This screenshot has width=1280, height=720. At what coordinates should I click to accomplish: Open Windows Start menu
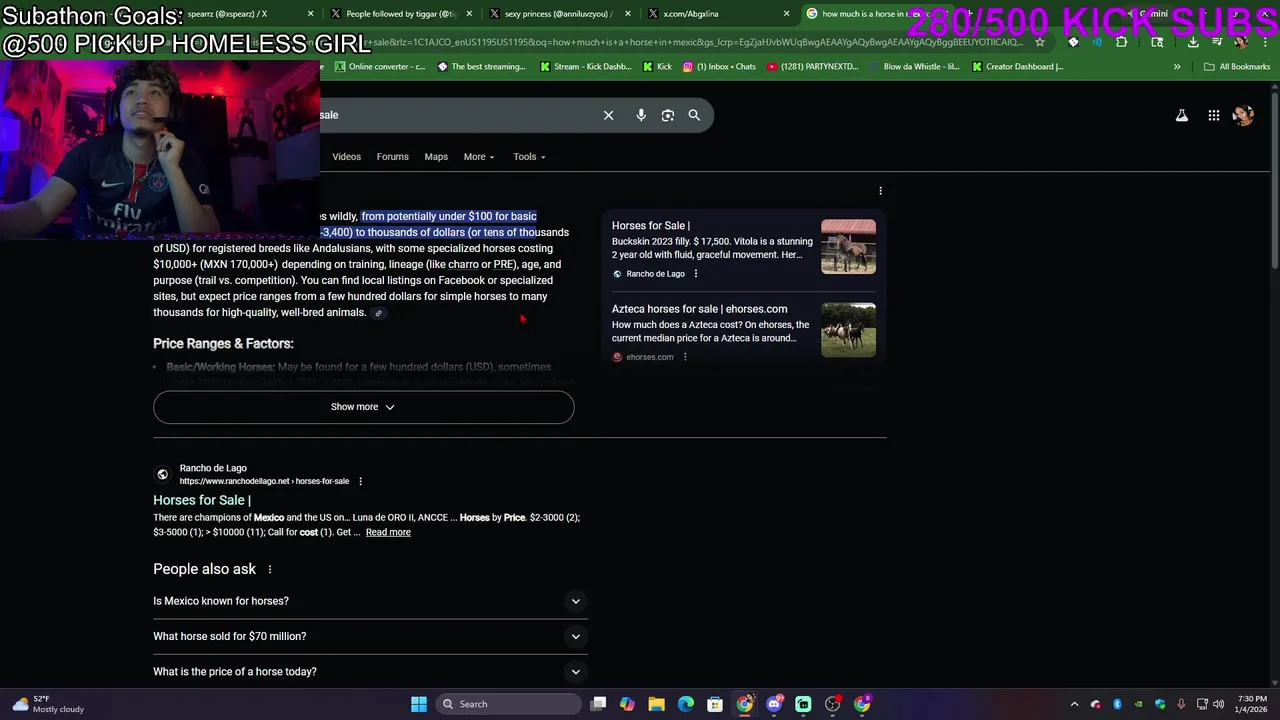[x=419, y=704]
